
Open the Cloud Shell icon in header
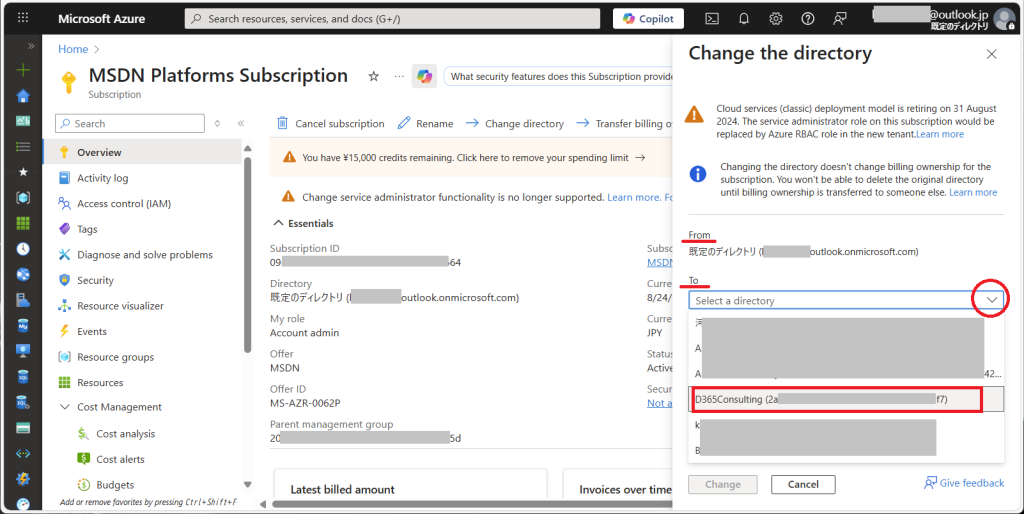point(712,18)
